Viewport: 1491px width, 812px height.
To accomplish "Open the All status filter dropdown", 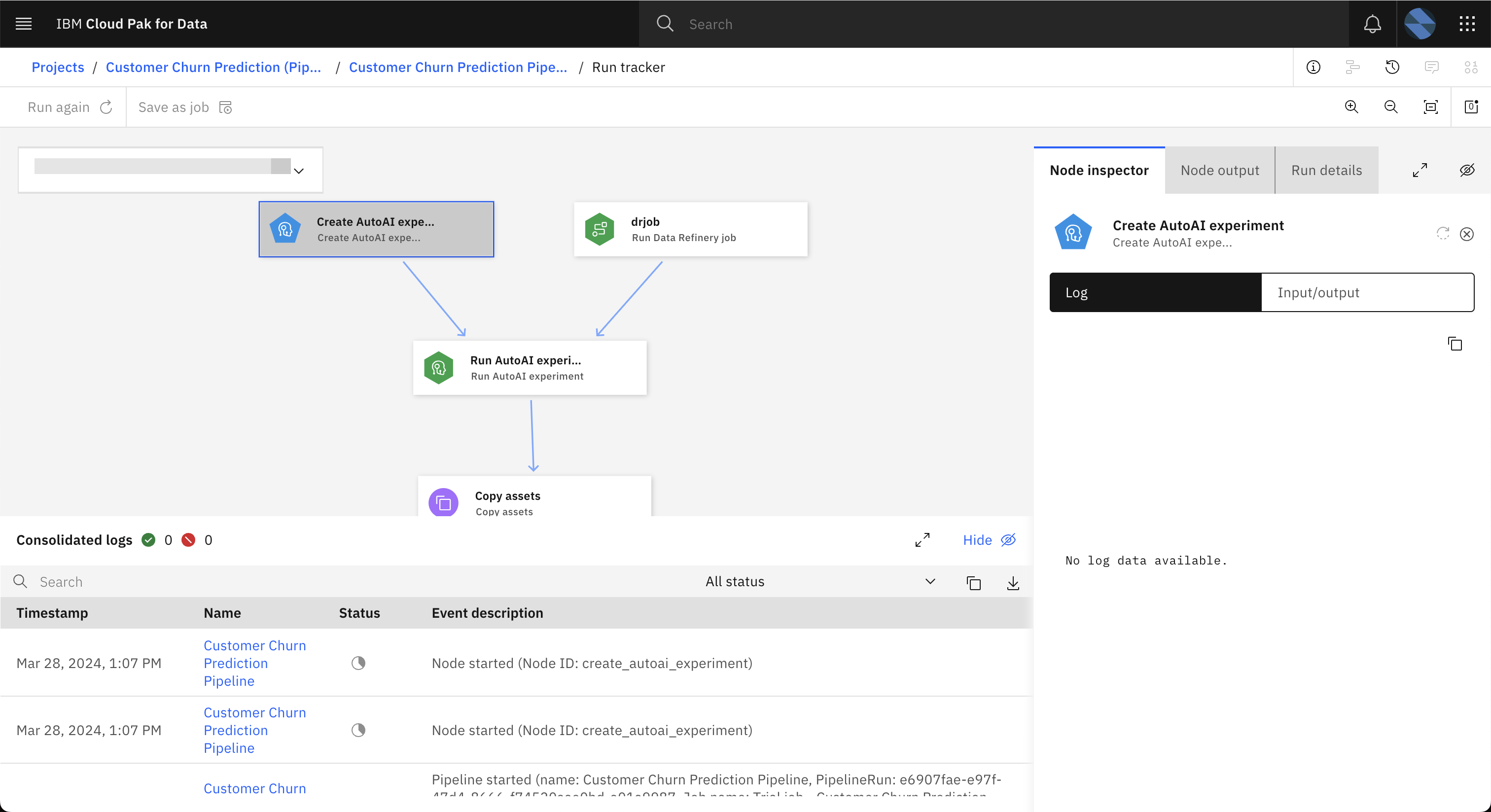I will point(820,582).
